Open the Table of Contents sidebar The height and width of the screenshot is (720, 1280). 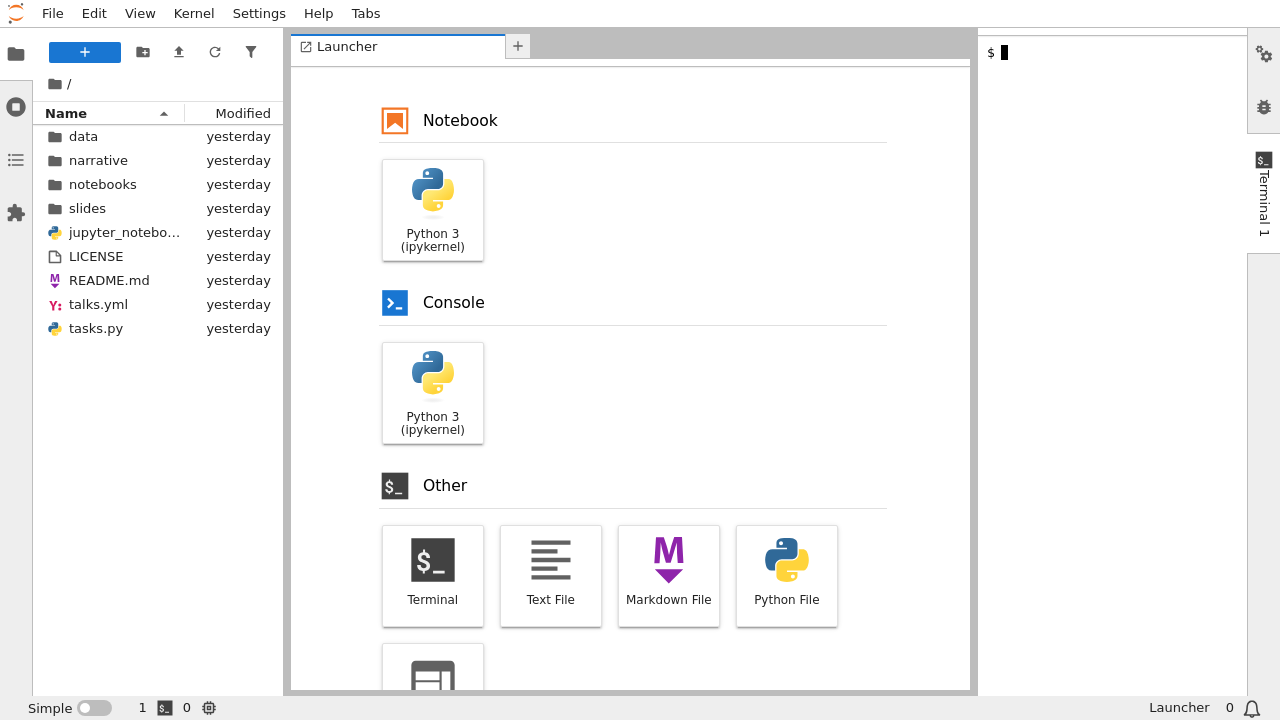pyautogui.click(x=16, y=160)
